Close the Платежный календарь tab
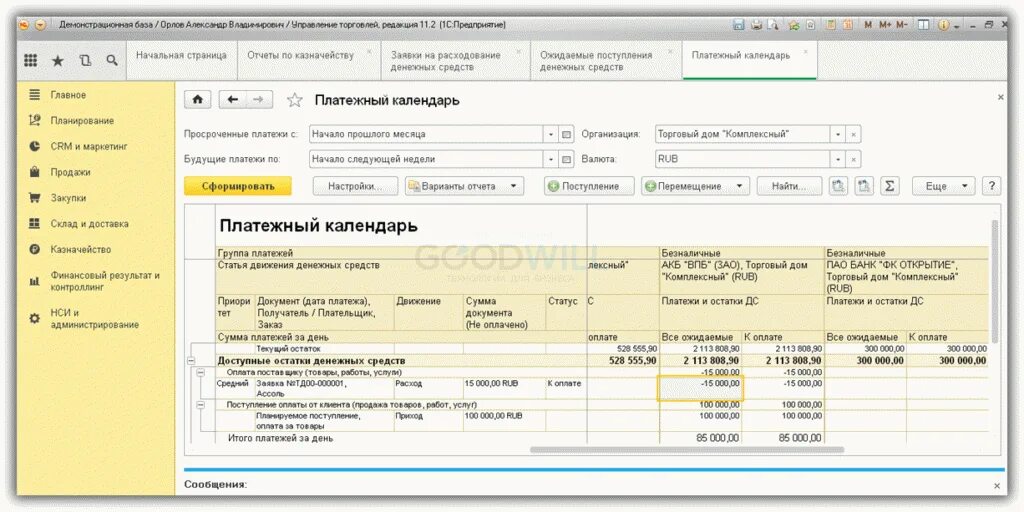Viewport: 1024px width, 512px height. coord(805,52)
